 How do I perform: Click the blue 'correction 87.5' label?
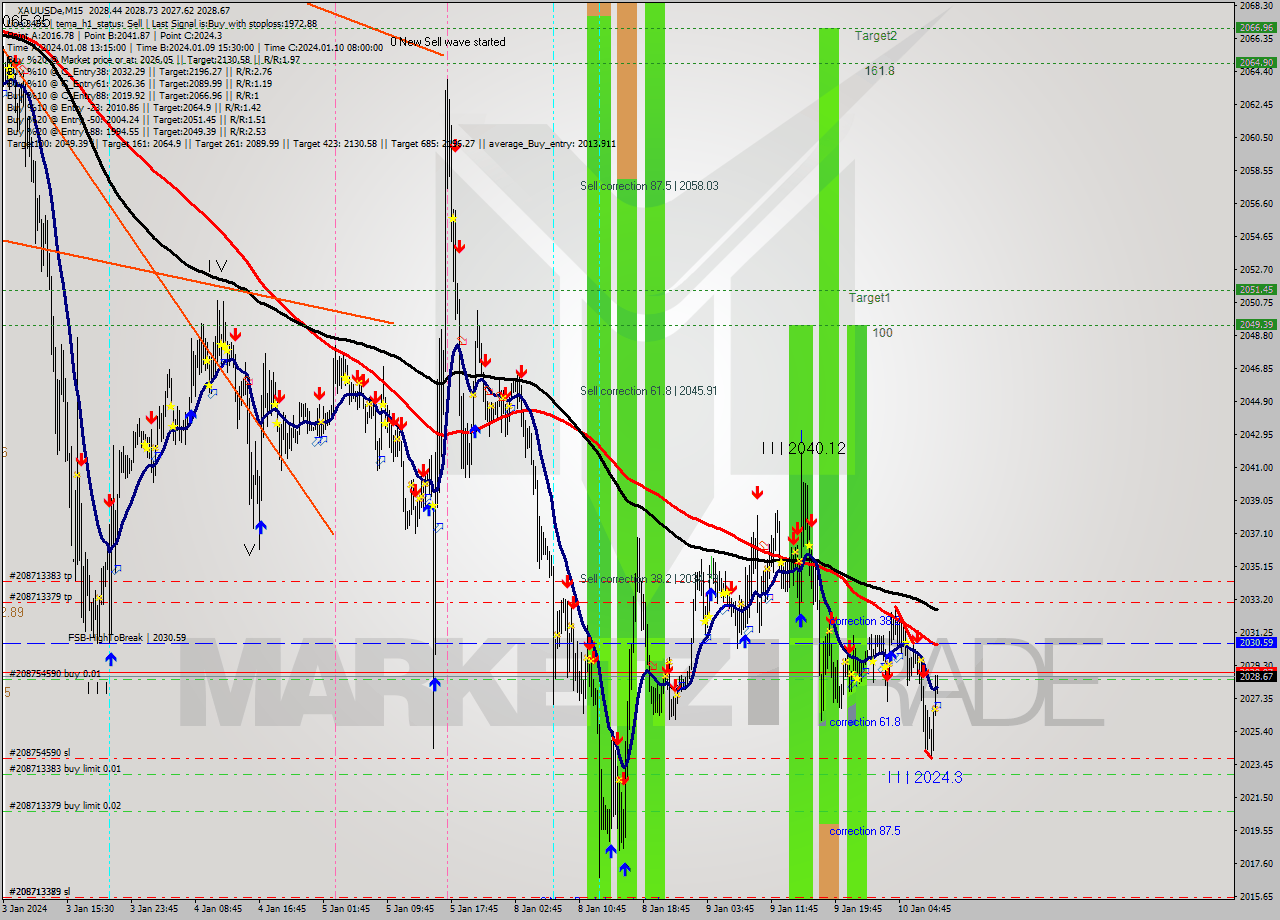click(865, 831)
